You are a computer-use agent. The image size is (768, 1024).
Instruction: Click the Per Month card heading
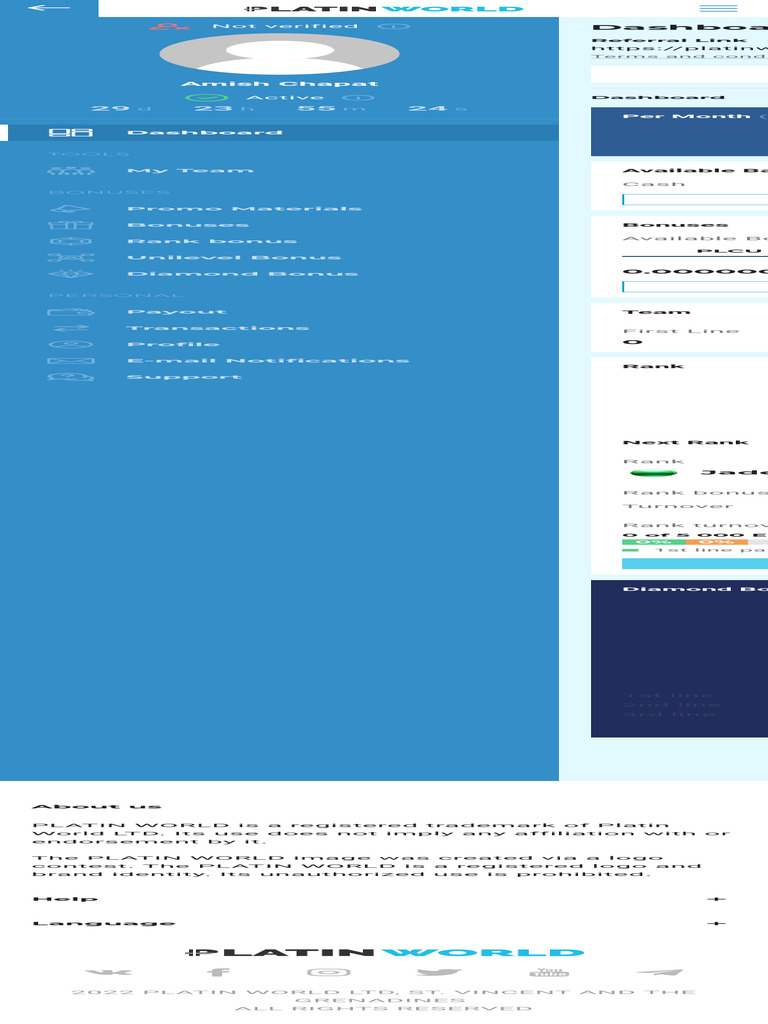(x=686, y=116)
